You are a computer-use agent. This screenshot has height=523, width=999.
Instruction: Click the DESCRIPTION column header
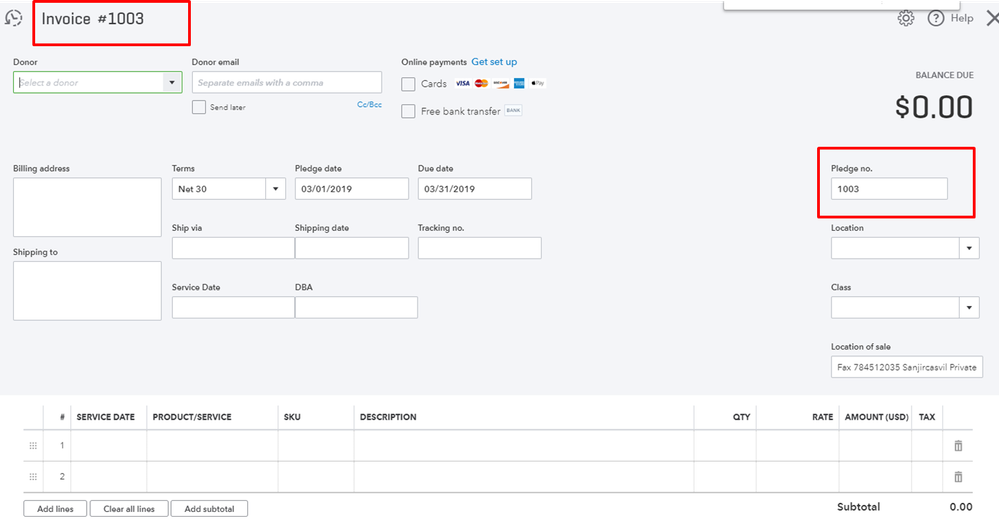pyautogui.click(x=388, y=417)
